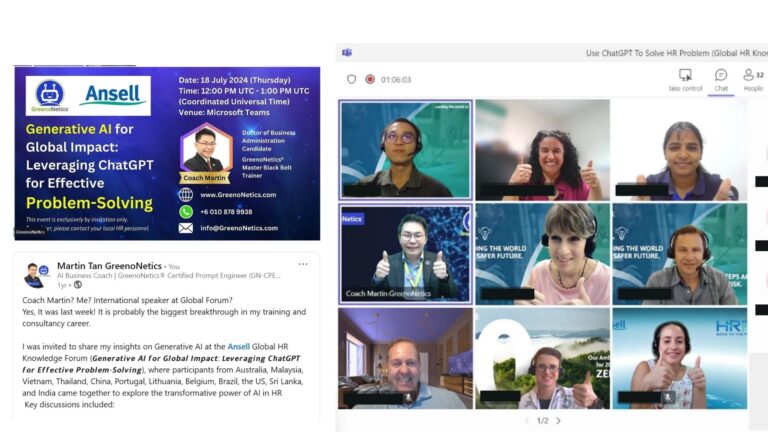Select Coach Martin GreenoNetics video tile
Screen dimensions: 768x432
pos(405,253)
